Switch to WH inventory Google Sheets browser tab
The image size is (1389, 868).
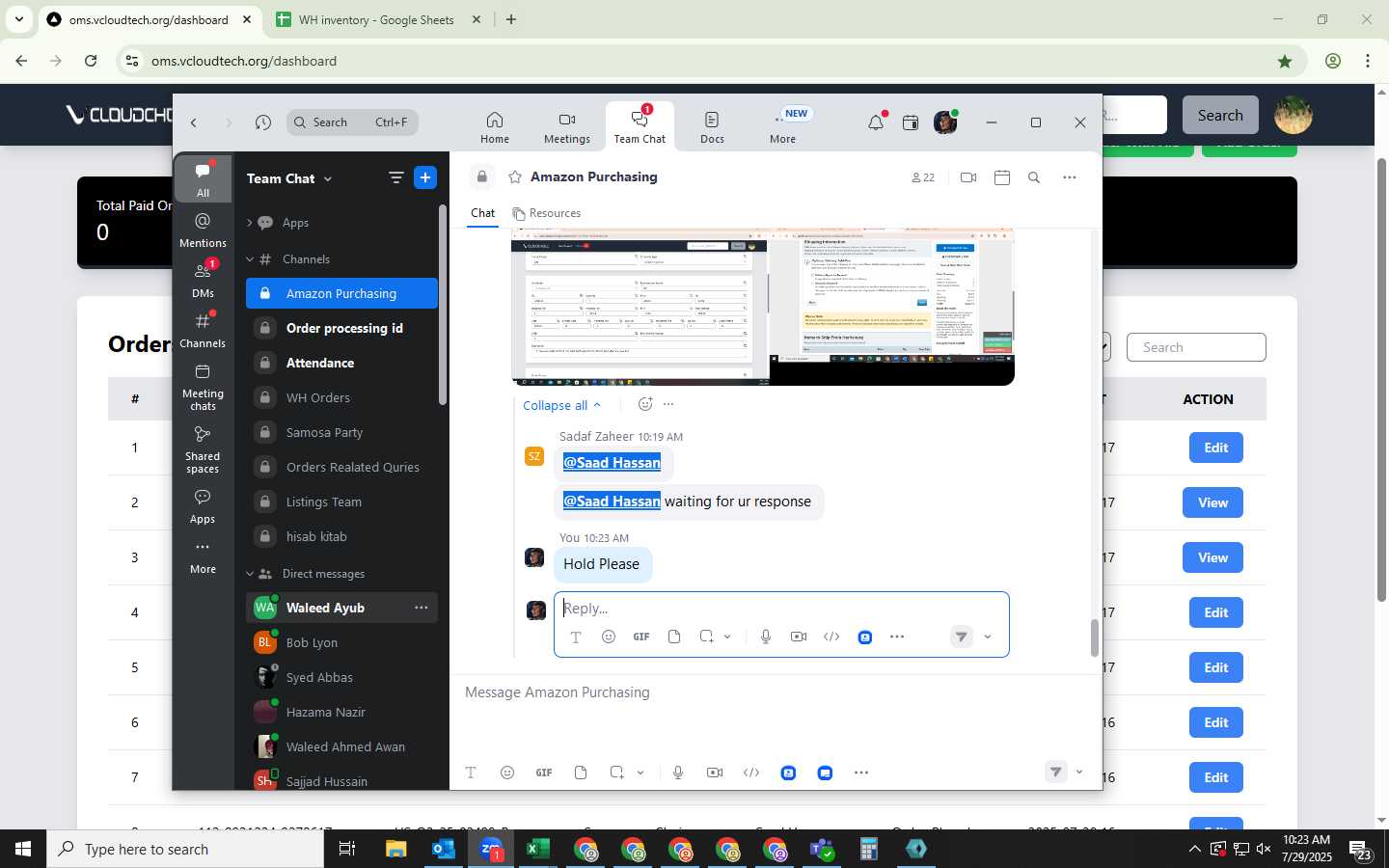[376, 19]
